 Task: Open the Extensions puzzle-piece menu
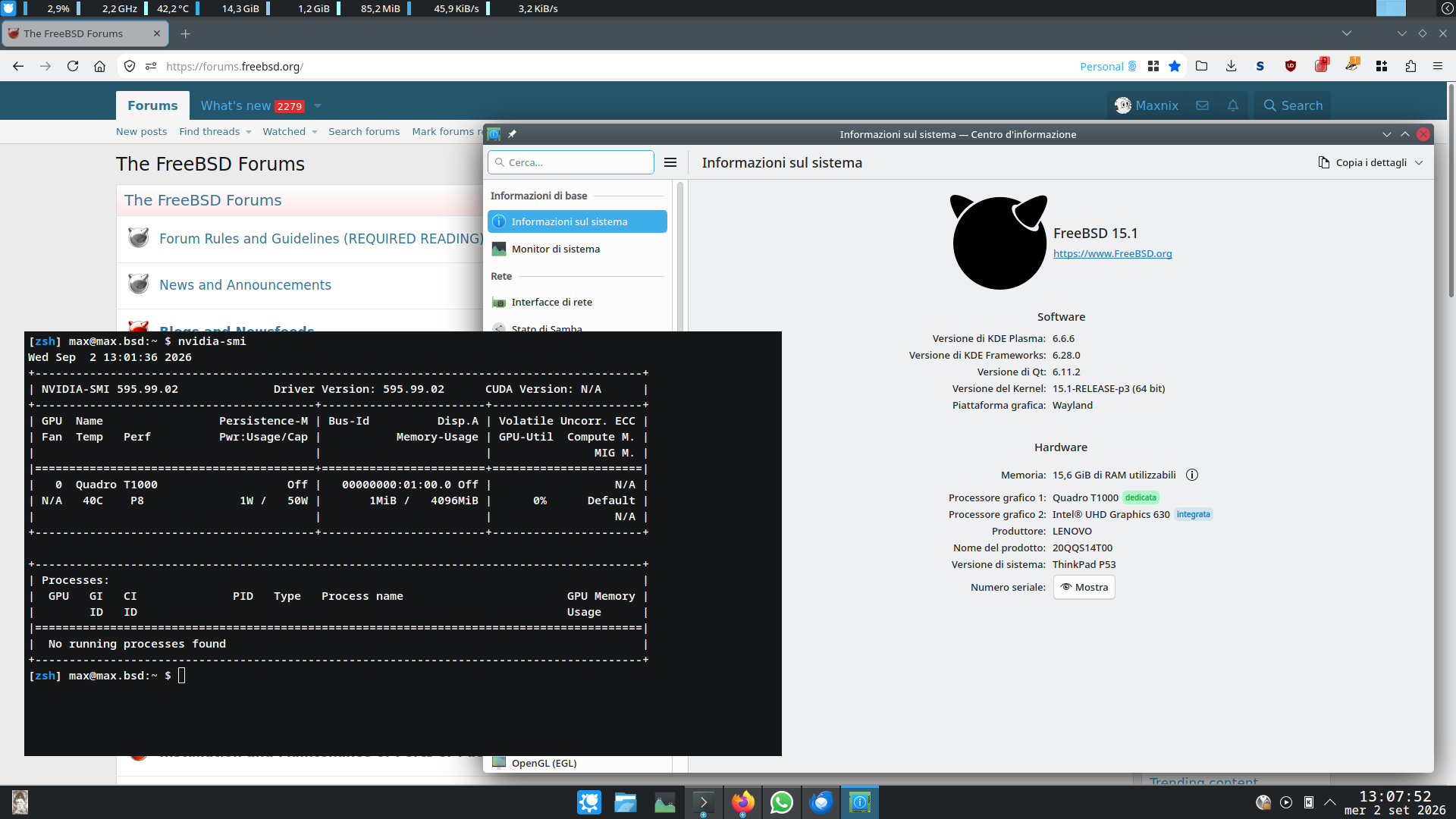1410,67
